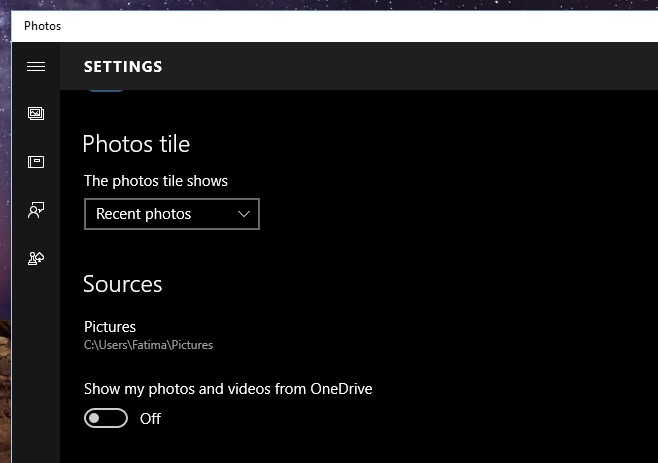Viewport: 658px width, 463px height.
Task: Click the account cloud upload sidebar icon
Action: [x=36, y=259]
